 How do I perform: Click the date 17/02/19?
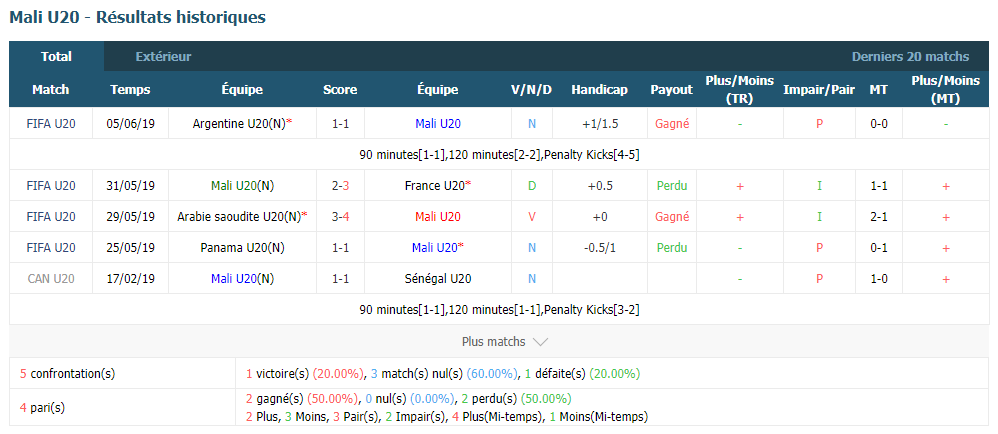tap(130, 279)
